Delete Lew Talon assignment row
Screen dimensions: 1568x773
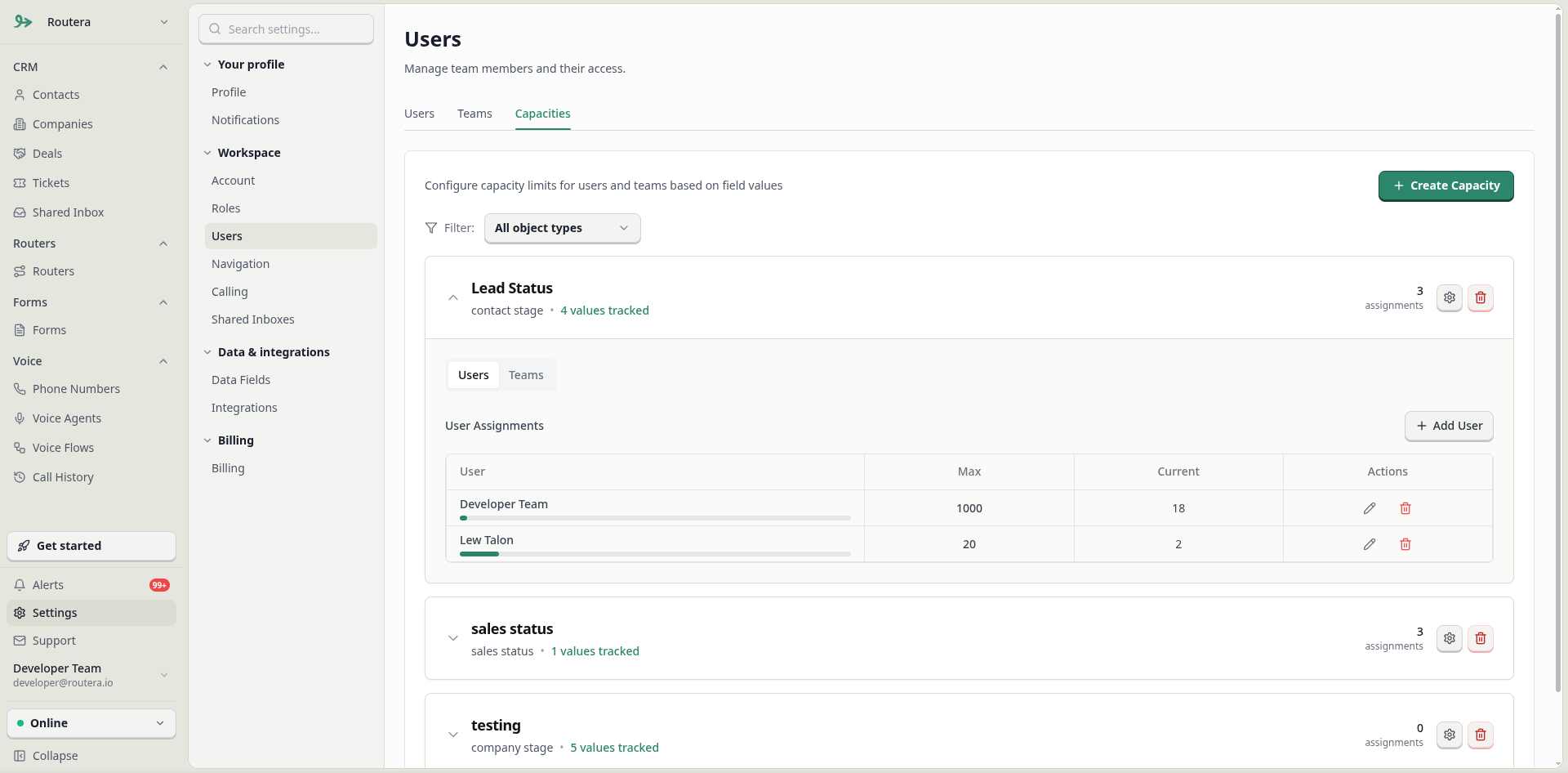pyautogui.click(x=1405, y=544)
